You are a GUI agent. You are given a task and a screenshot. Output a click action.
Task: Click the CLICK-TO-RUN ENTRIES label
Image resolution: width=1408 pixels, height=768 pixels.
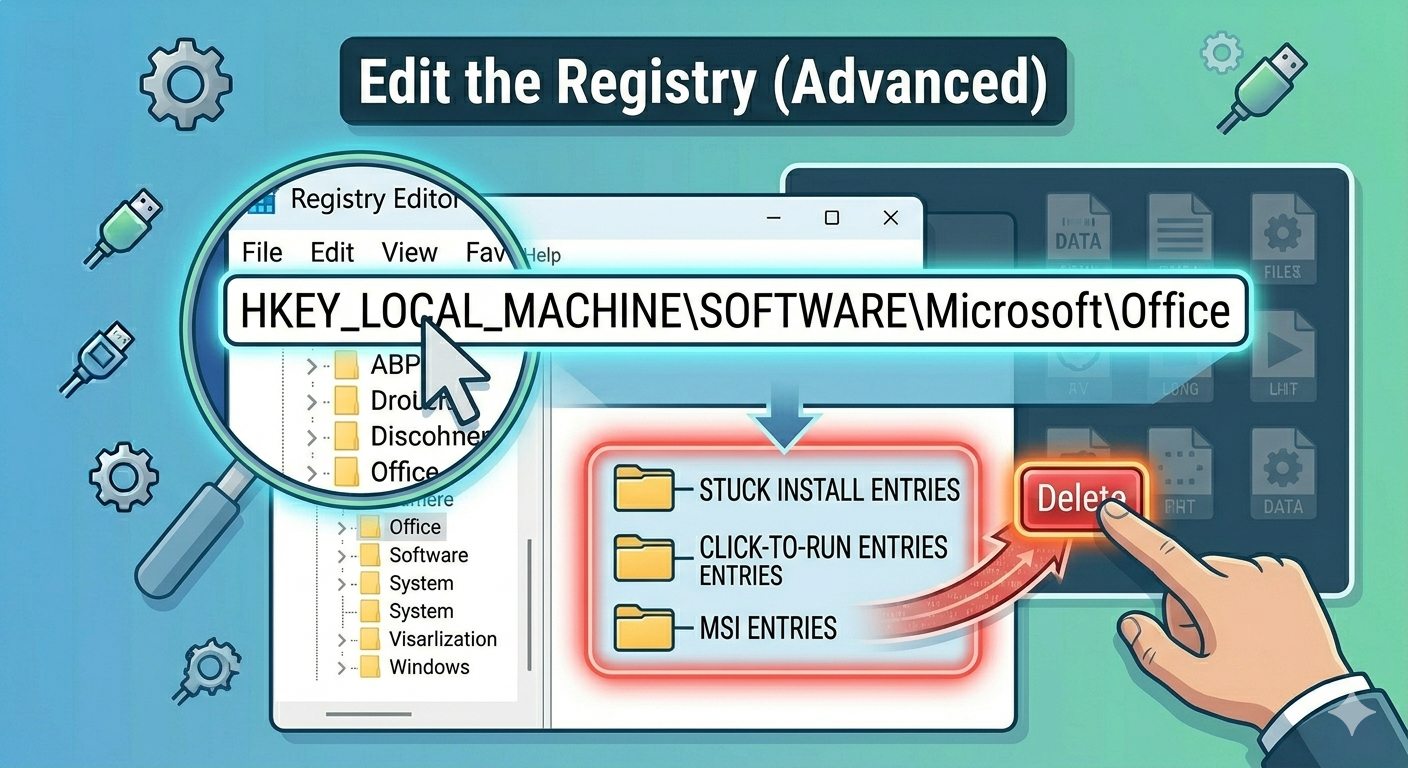(x=823, y=561)
